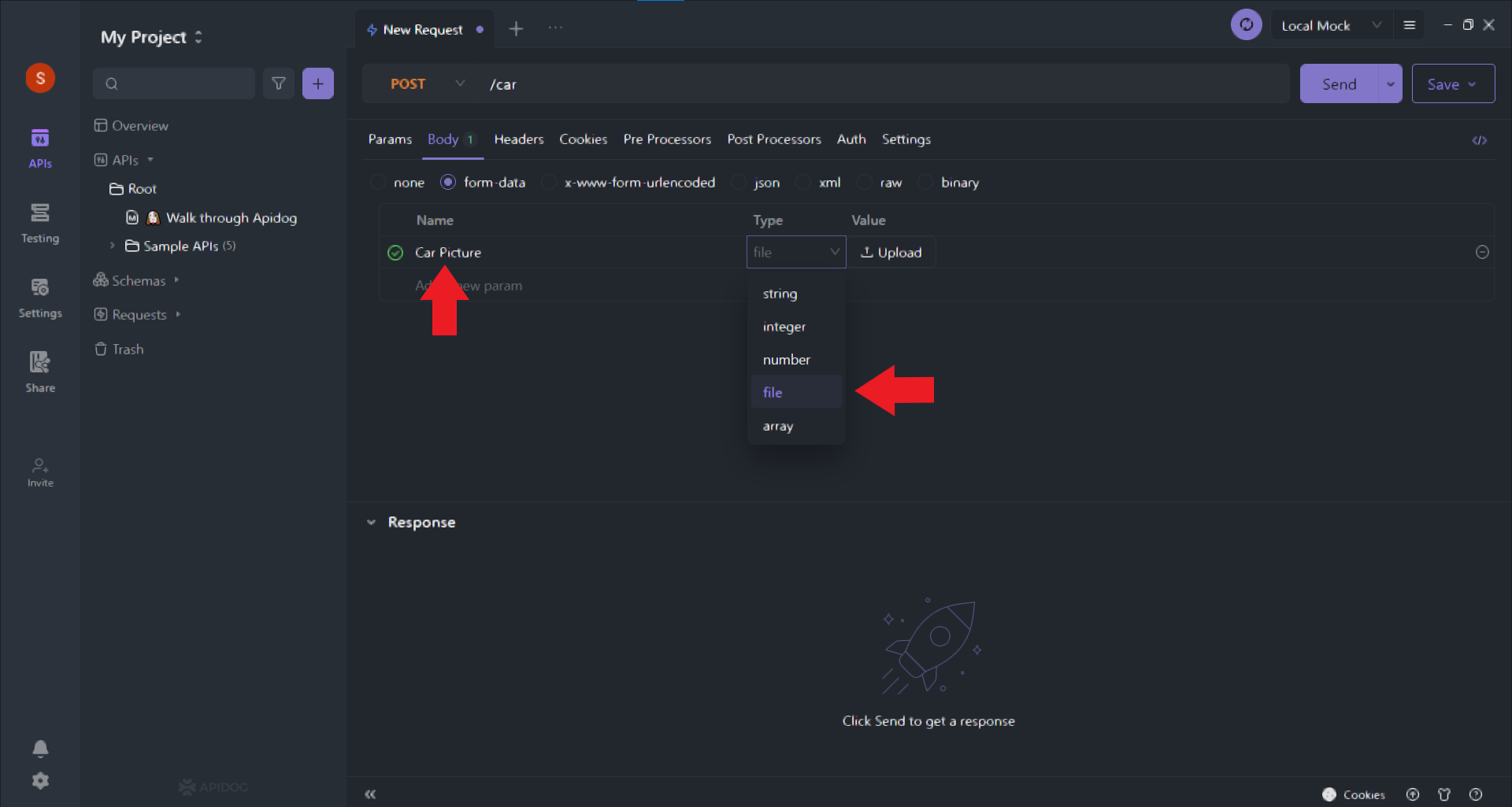Click the sync refresh icon
Viewport: 1512px width, 807px height.
pyautogui.click(x=1246, y=25)
